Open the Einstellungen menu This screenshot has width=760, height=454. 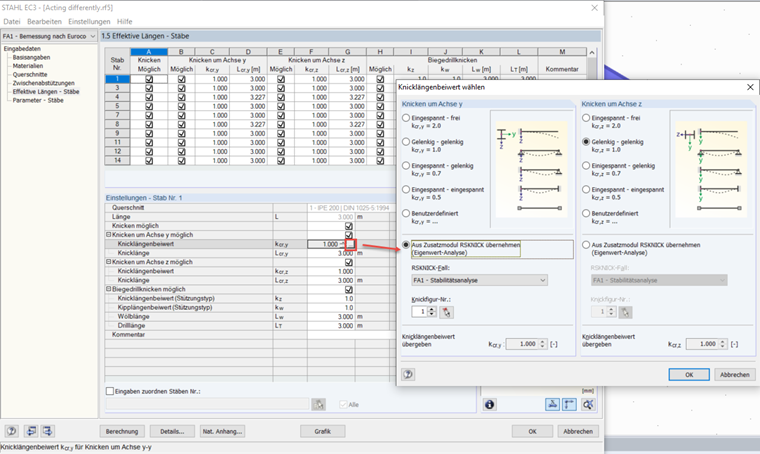click(89, 21)
